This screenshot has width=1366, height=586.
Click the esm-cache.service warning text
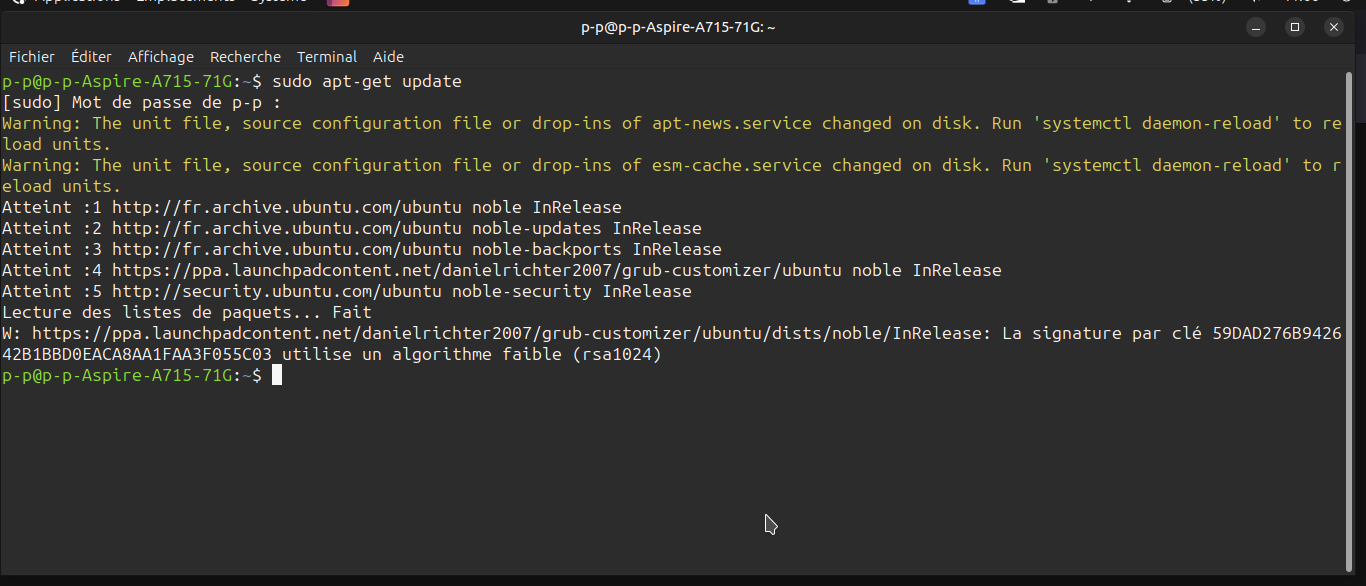672,175
